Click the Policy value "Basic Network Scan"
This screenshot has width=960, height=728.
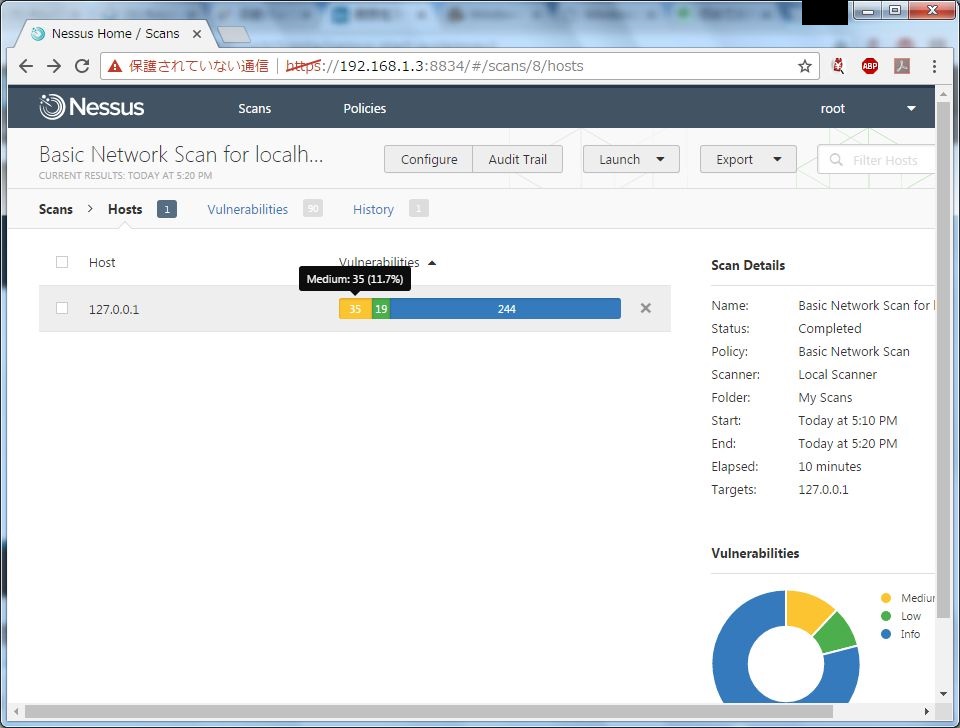(853, 352)
